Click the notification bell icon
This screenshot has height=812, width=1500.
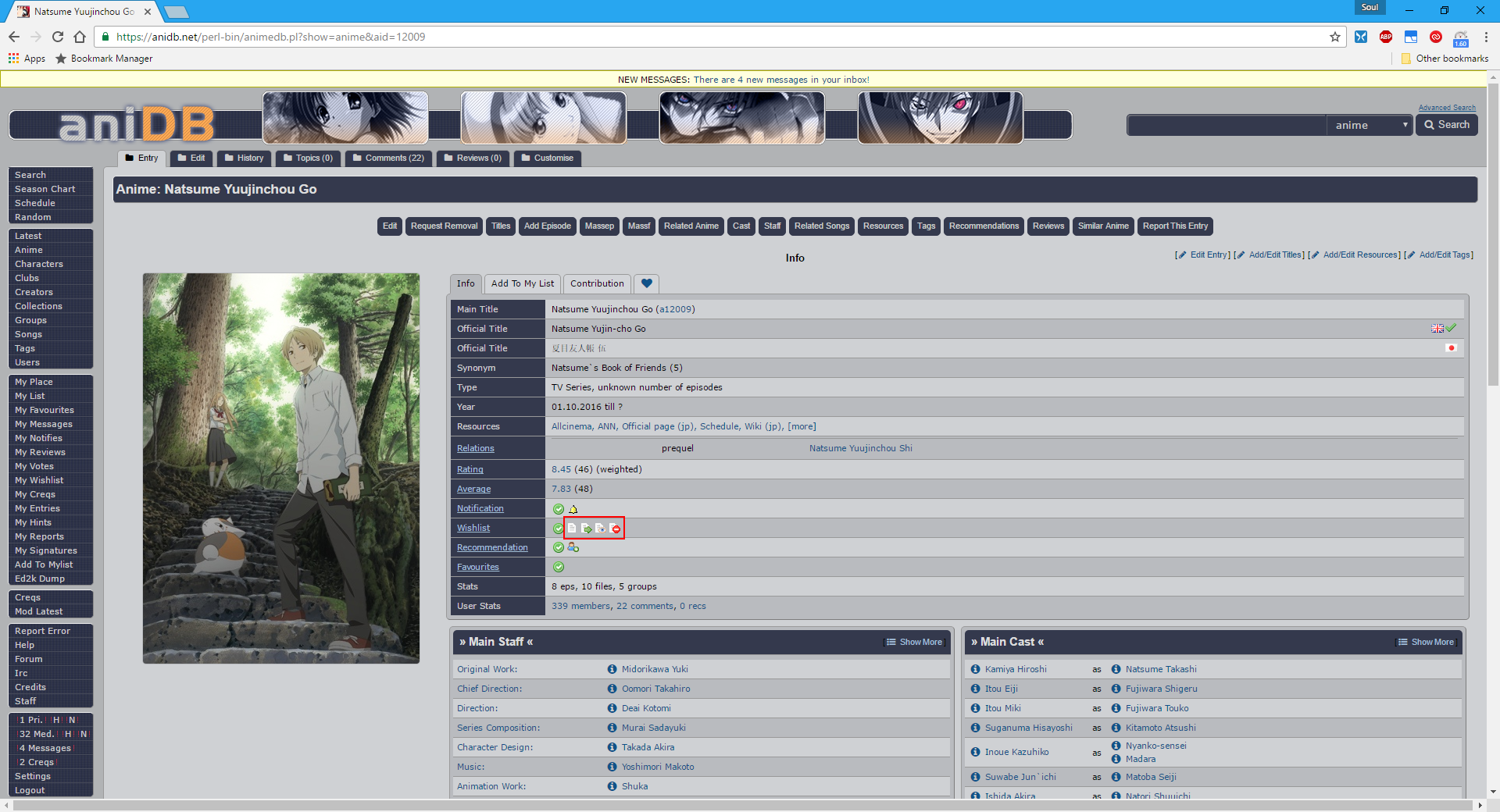click(x=573, y=509)
